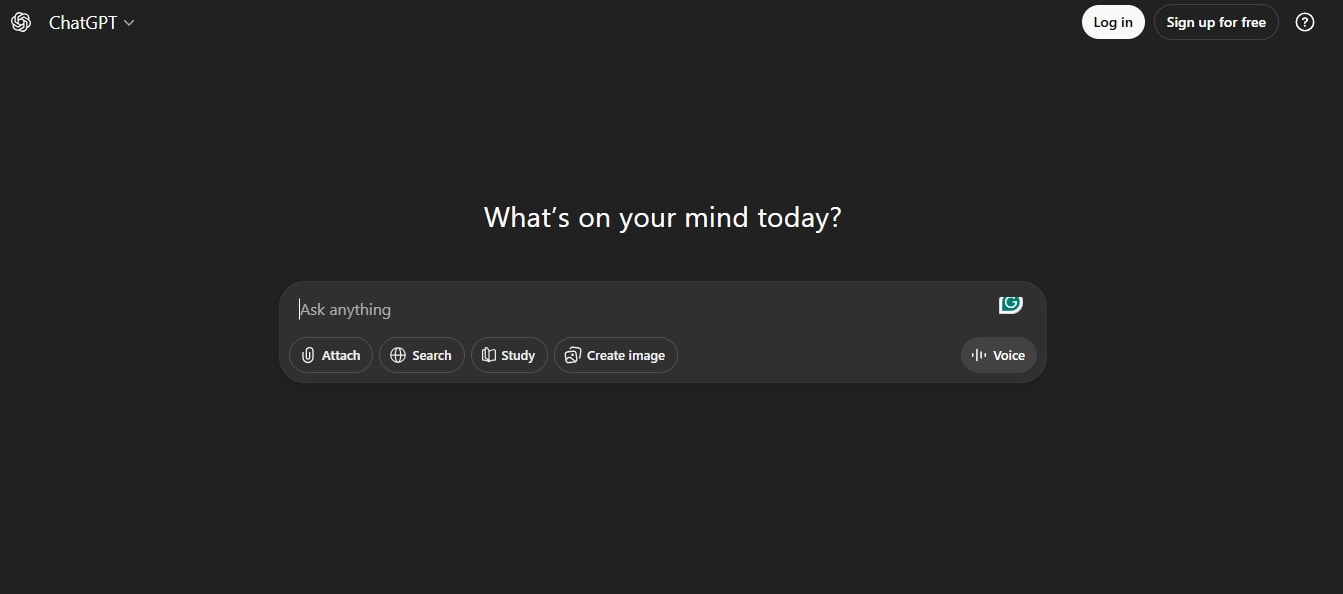1343x594 pixels.
Task: Click the OpenAI logo icon
Action: tap(20, 22)
